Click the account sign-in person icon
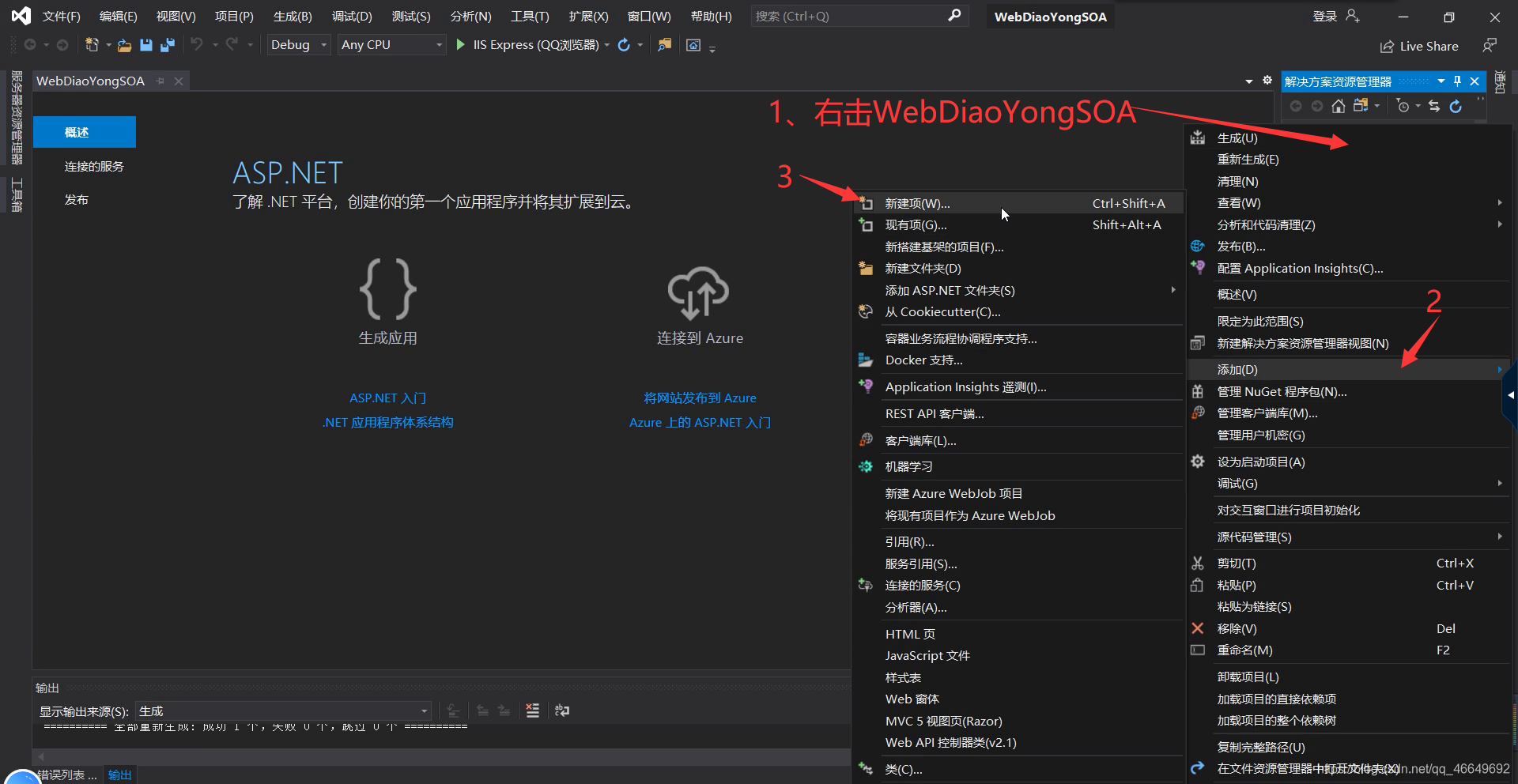Image resolution: width=1518 pixels, height=784 pixels. click(x=1353, y=16)
